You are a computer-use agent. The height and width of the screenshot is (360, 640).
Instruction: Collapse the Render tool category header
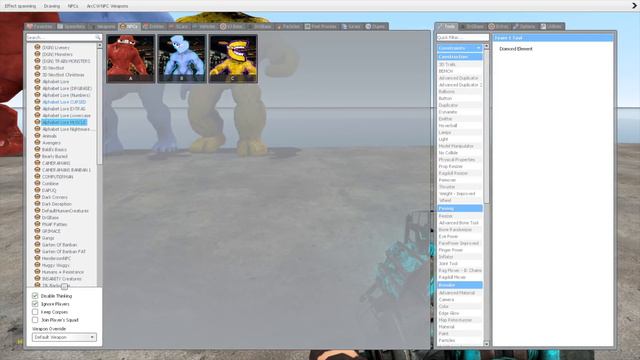tap(460, 285)
